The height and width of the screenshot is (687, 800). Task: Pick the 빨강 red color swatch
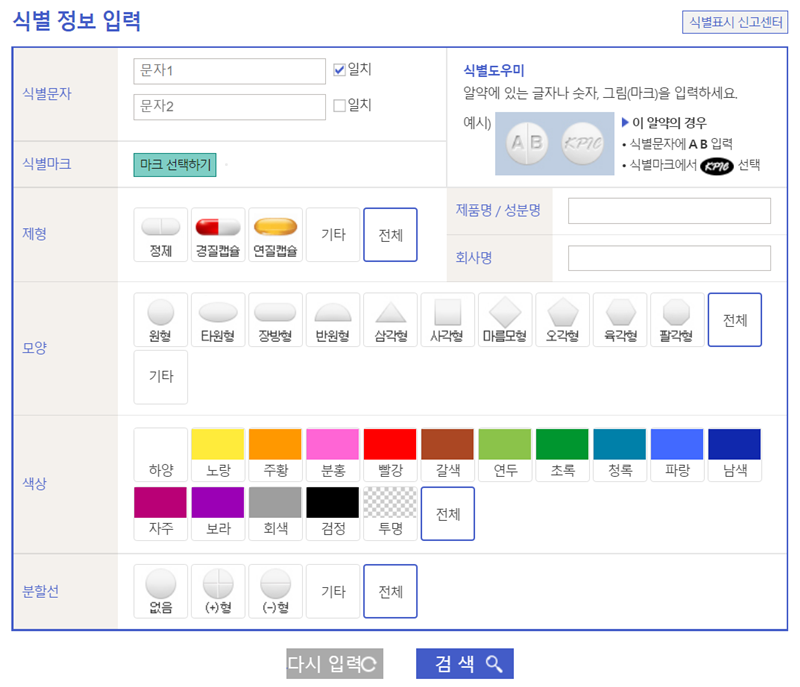[x=390, y=455]
